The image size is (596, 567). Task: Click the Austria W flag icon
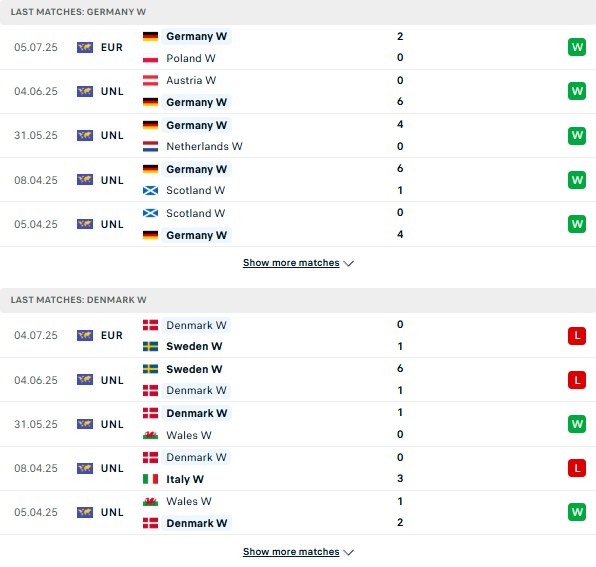(150, 81)
